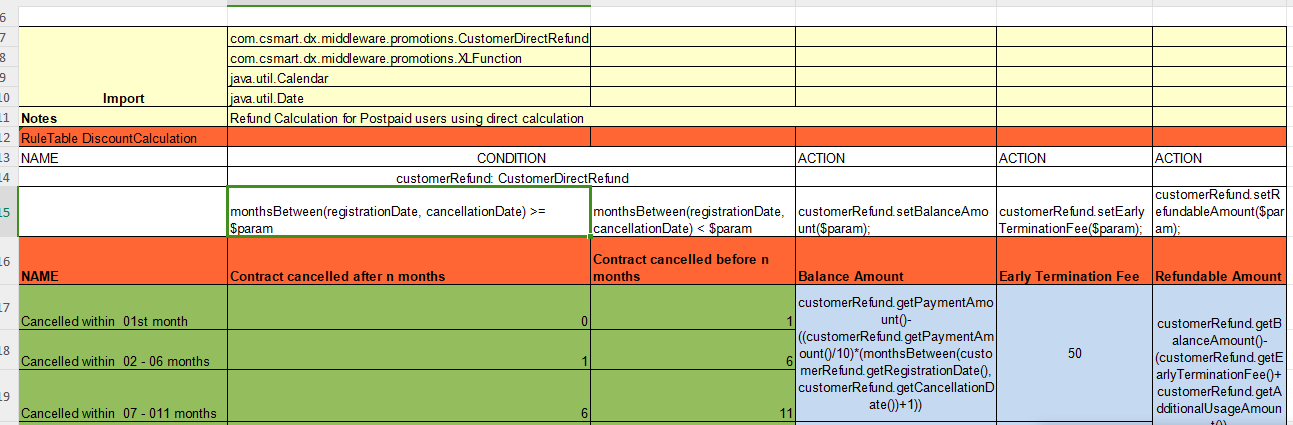Select the CustomerDirectRefund import cell

coord(409,38)
